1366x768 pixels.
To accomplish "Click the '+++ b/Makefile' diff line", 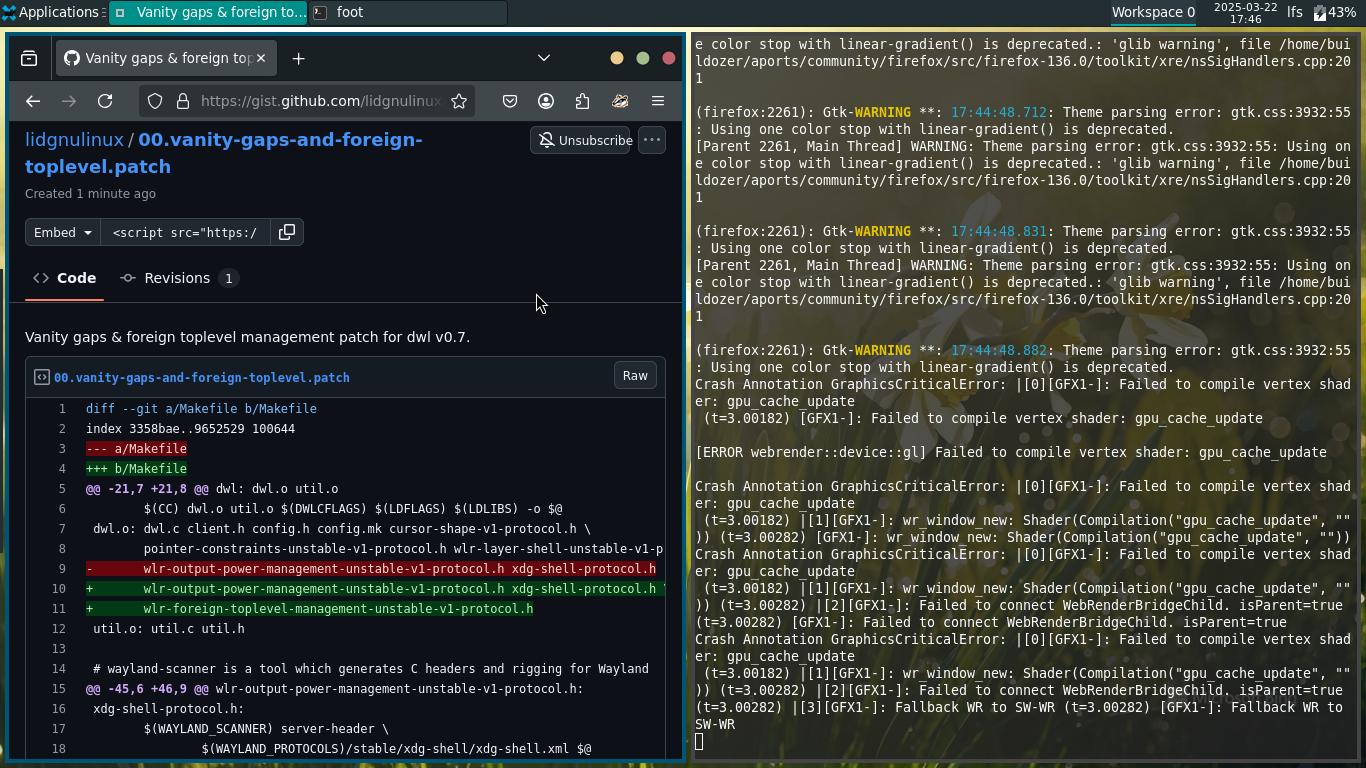I will click(137, 469).
